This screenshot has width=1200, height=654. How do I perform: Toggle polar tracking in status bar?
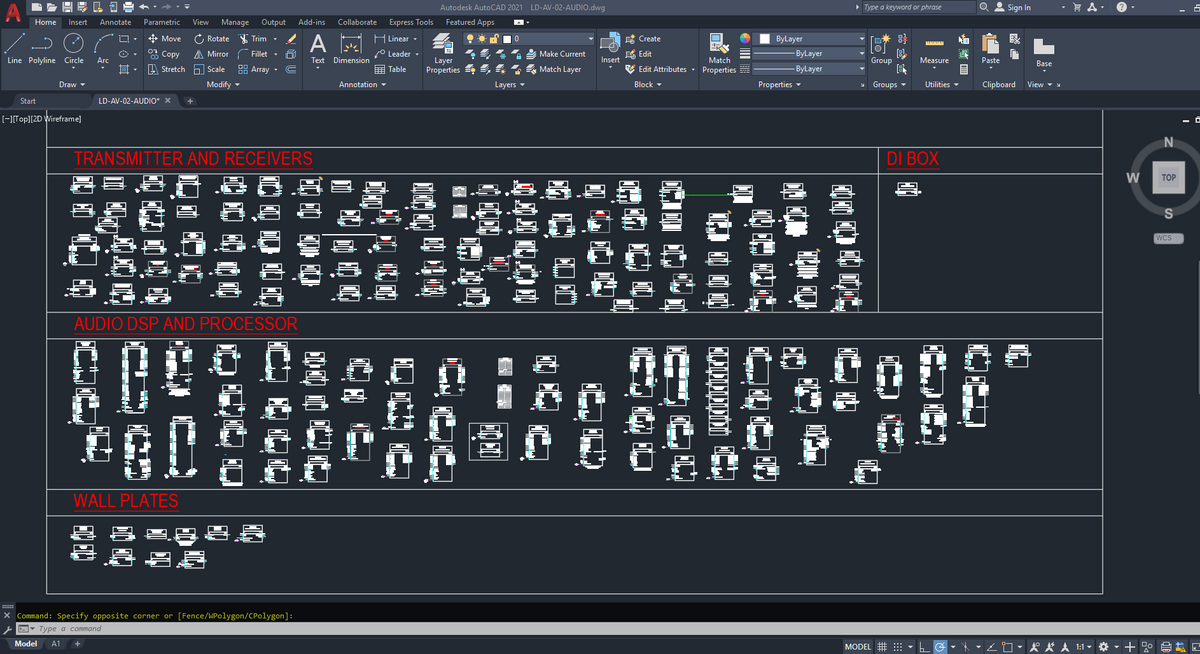[940, 646]
